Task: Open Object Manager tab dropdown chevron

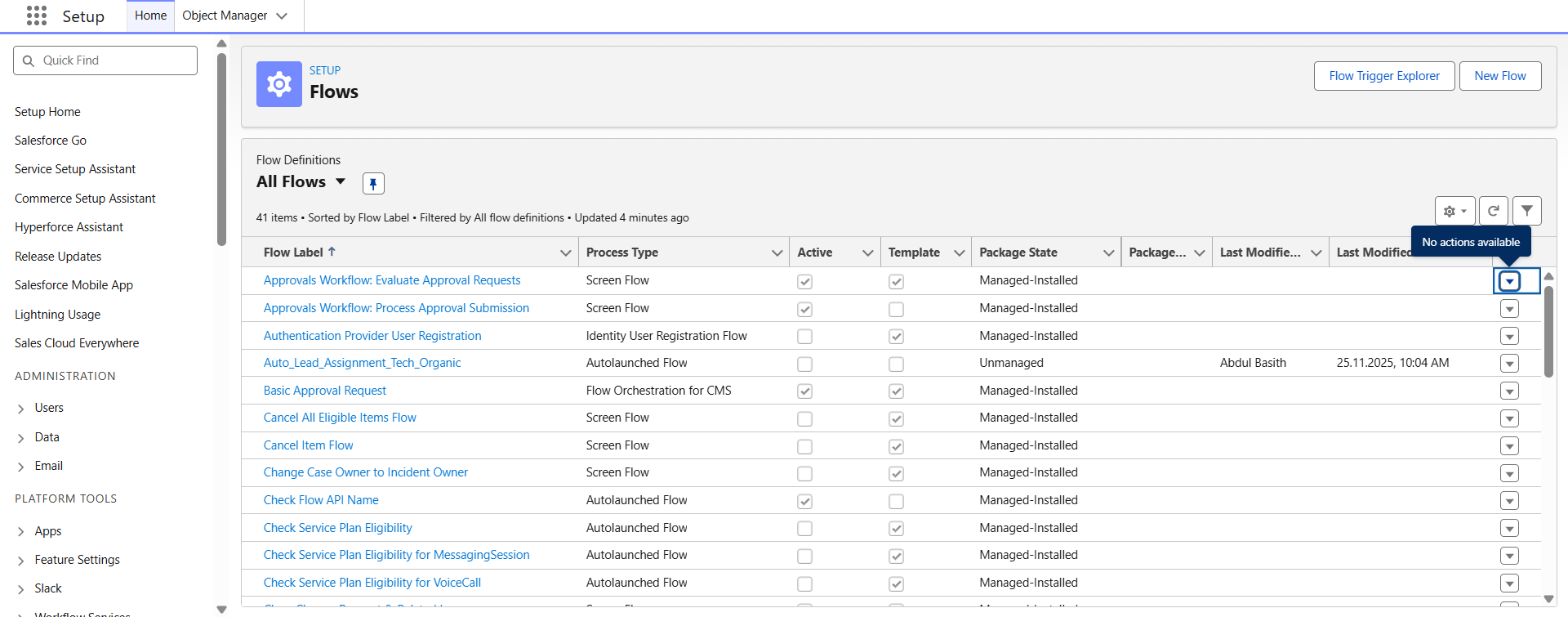Action: coord(282,16)
